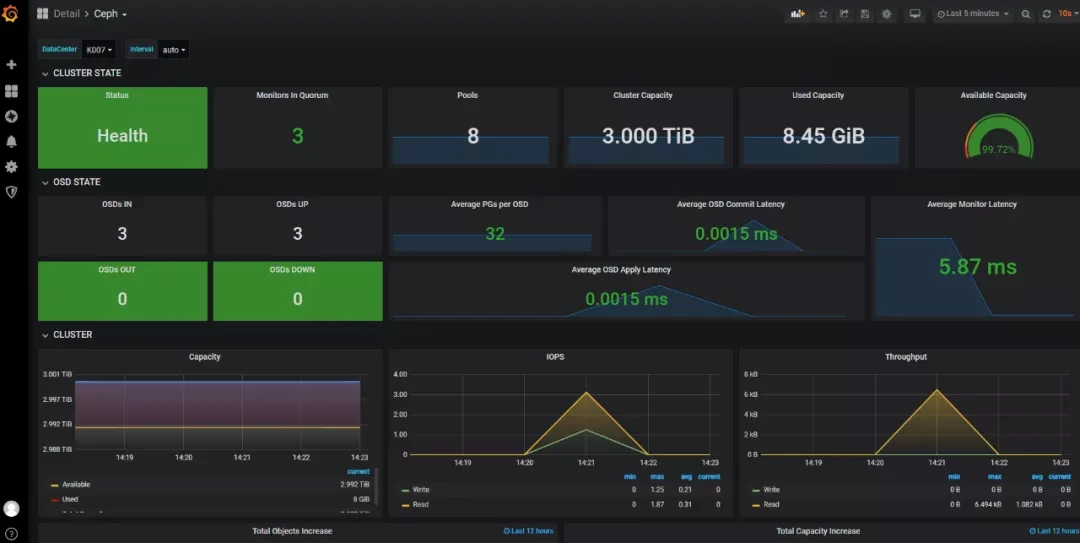Viewport: 1080px width, 543px height.
Task: Open the Alerting bell icon
Action: coord(11,142)
